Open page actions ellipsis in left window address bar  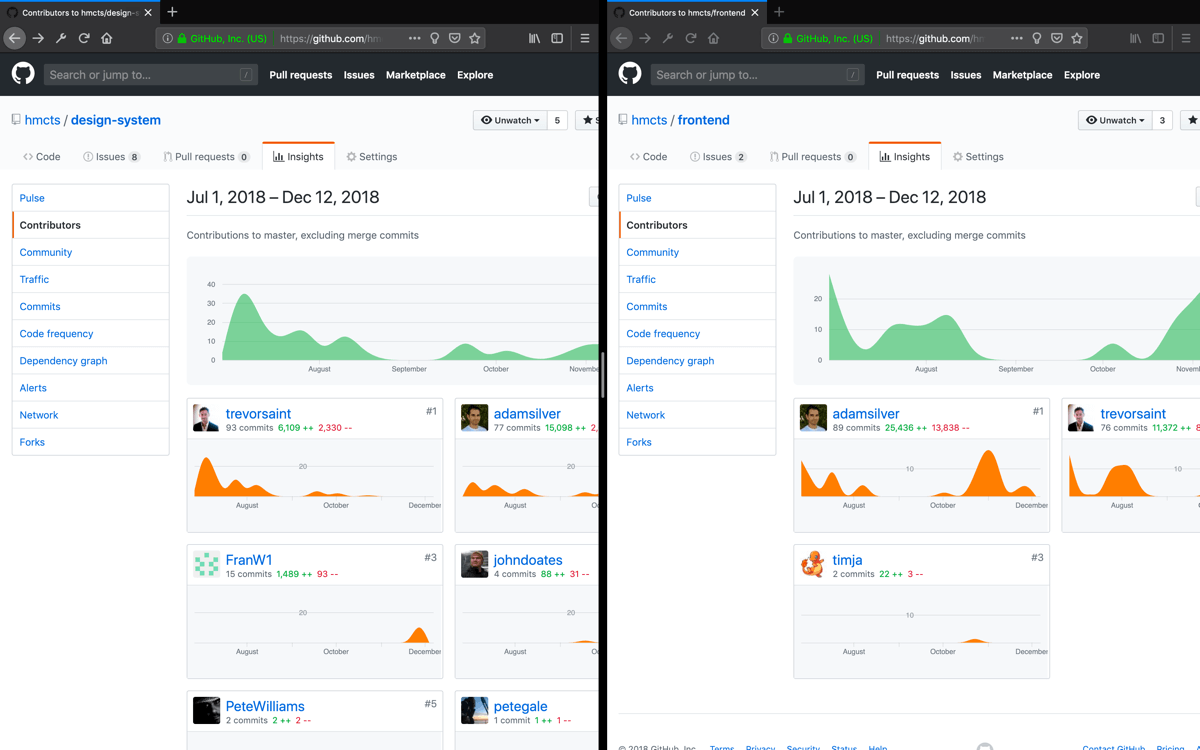pos(414,38)
